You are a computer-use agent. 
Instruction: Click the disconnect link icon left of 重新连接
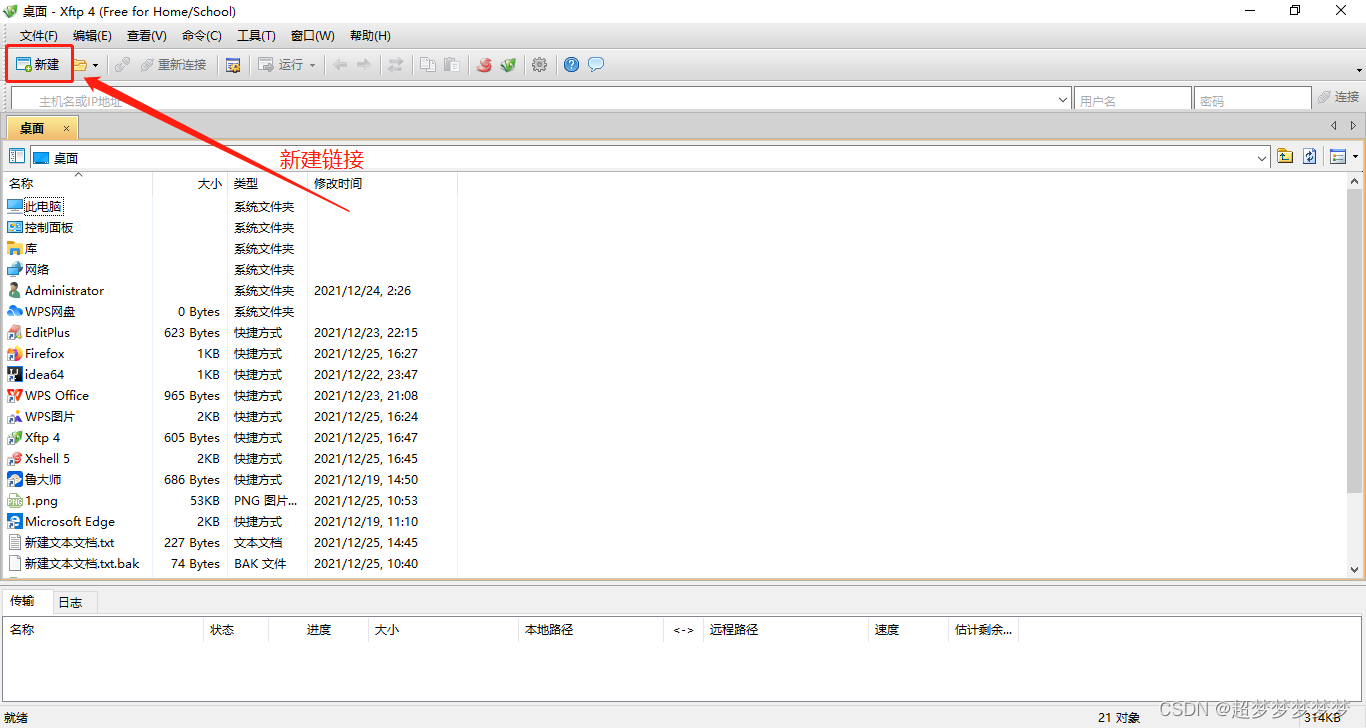click(122, 65)
